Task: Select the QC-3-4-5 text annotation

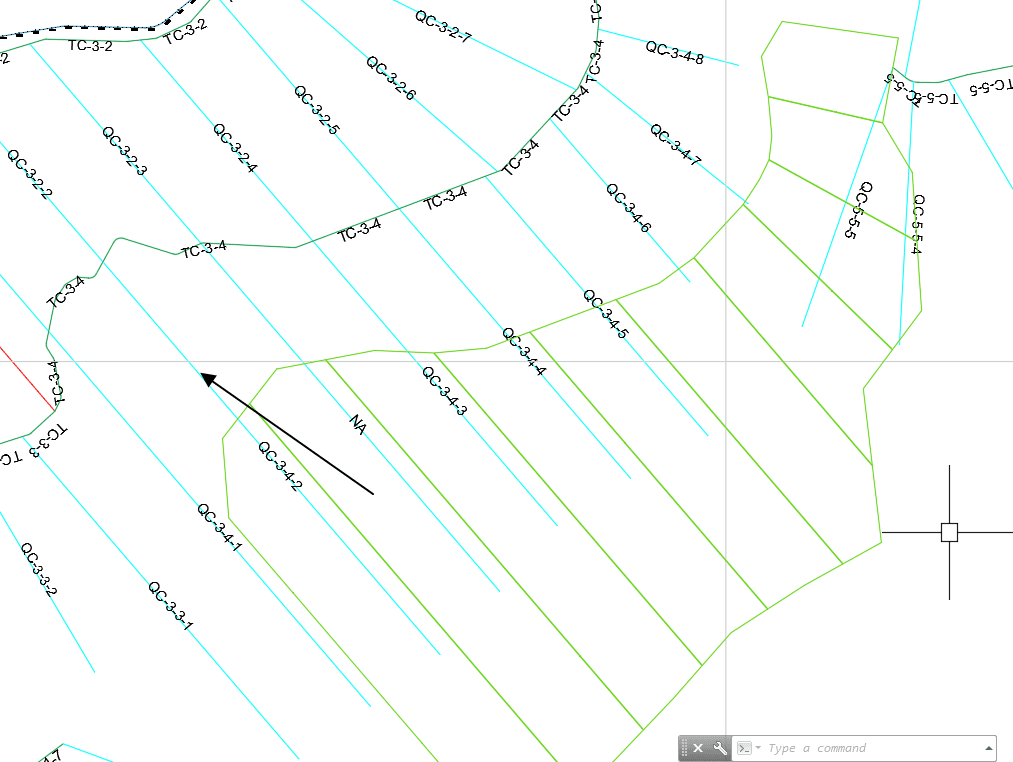Action: 606,314
